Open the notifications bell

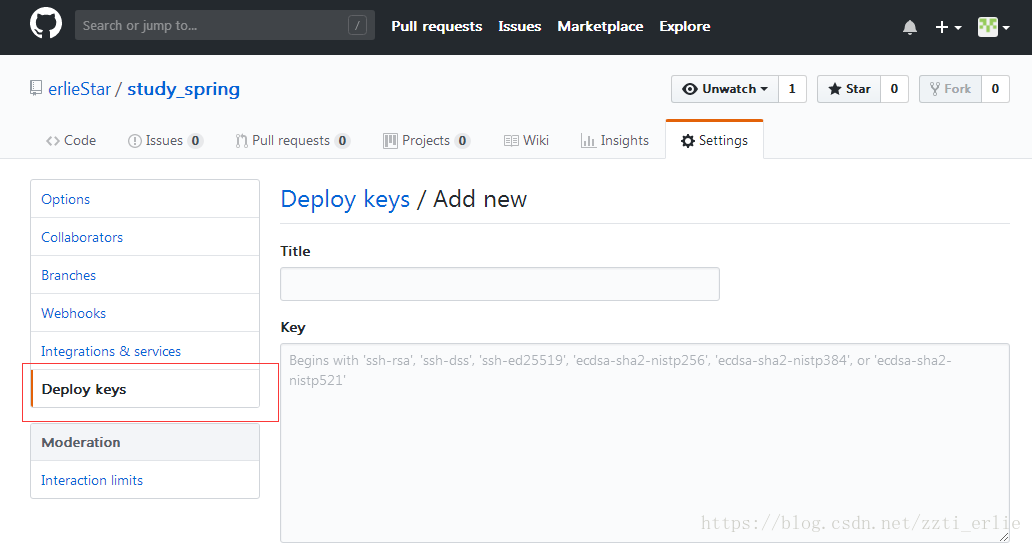(909, 27)
